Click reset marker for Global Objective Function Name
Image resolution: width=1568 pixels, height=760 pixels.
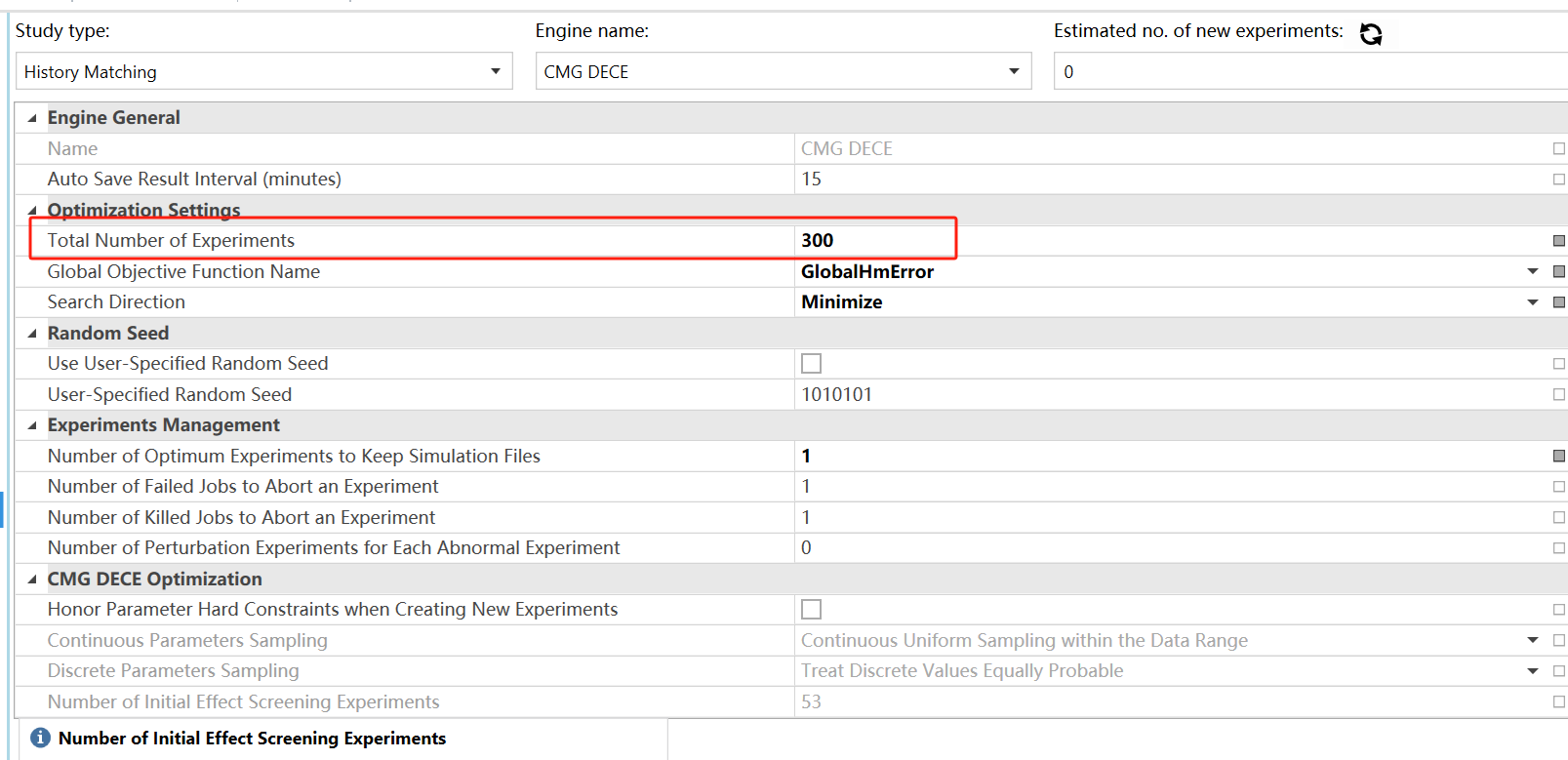point(1558,272)
